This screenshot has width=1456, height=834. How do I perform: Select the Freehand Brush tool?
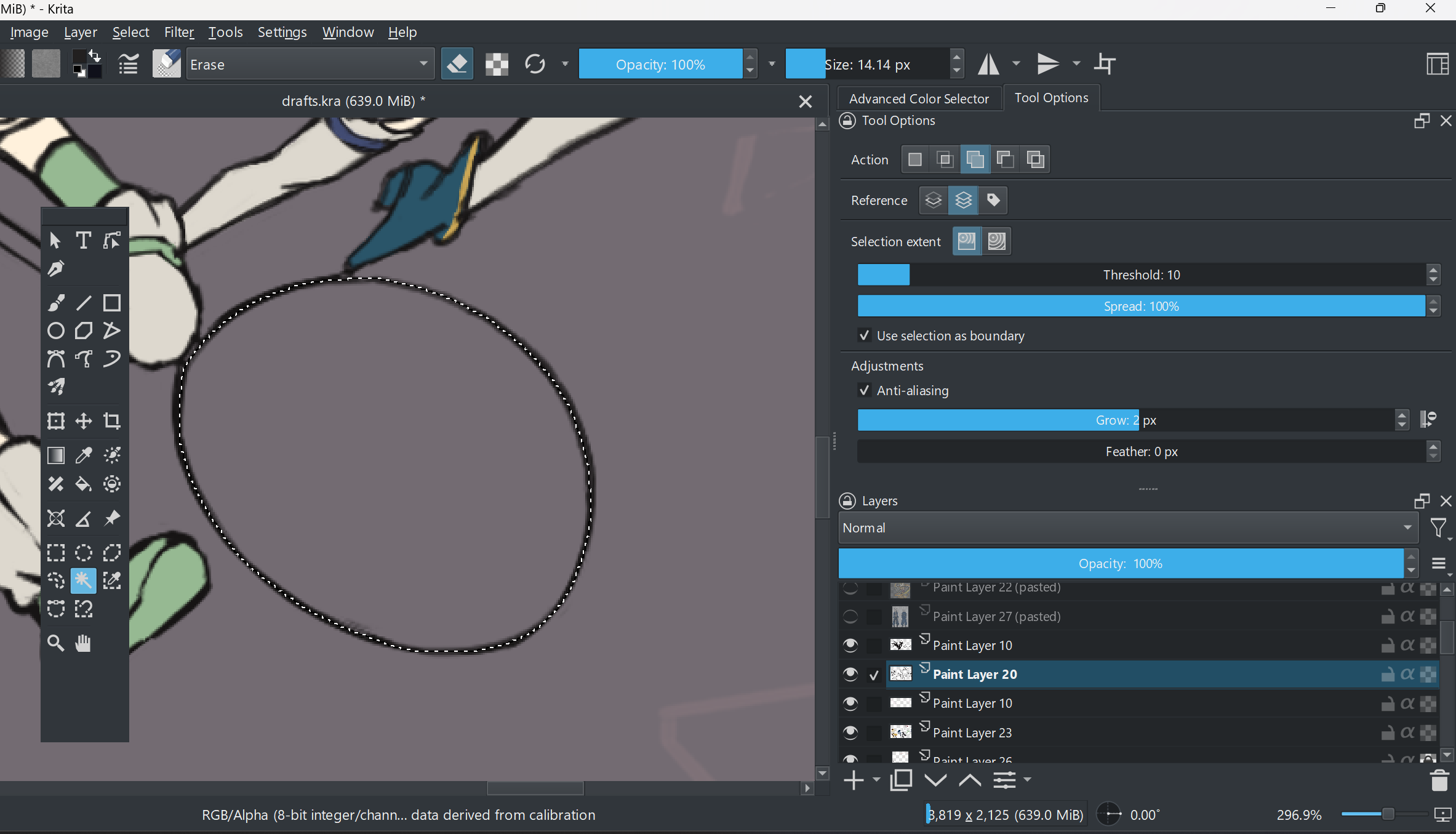[56, 303]
